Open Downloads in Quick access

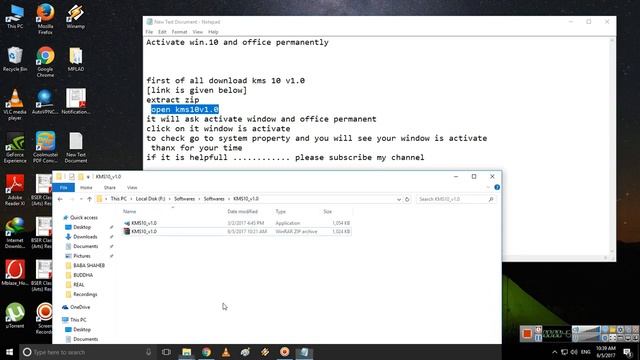85,237
